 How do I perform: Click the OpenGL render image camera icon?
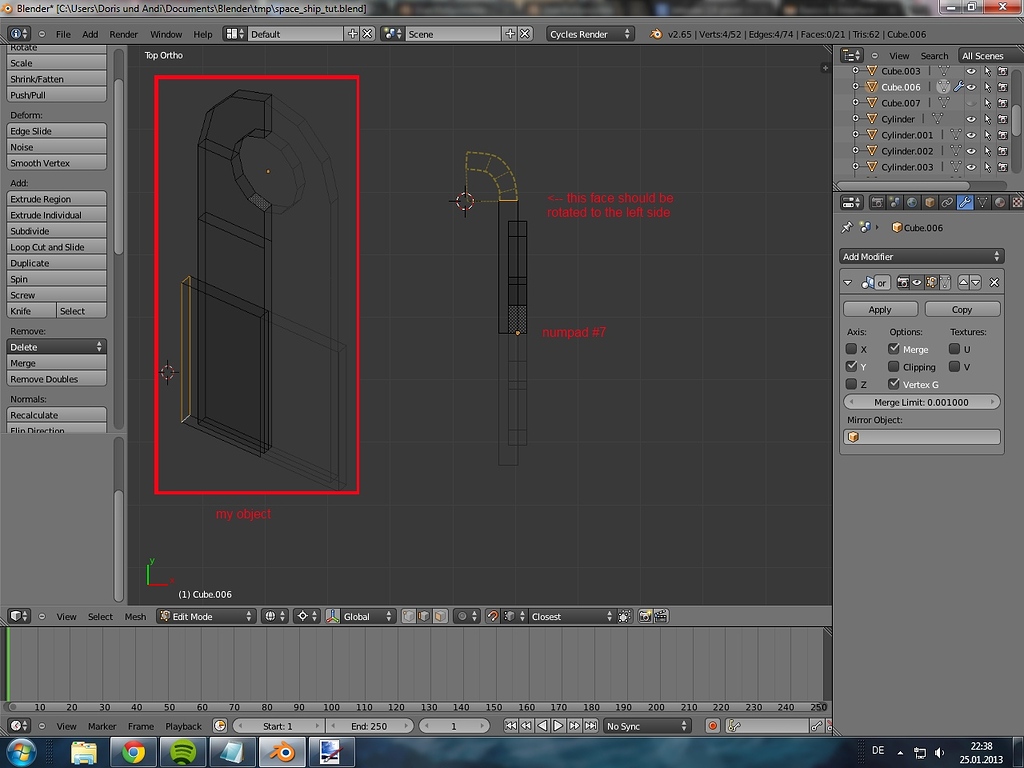pos(645,616)
